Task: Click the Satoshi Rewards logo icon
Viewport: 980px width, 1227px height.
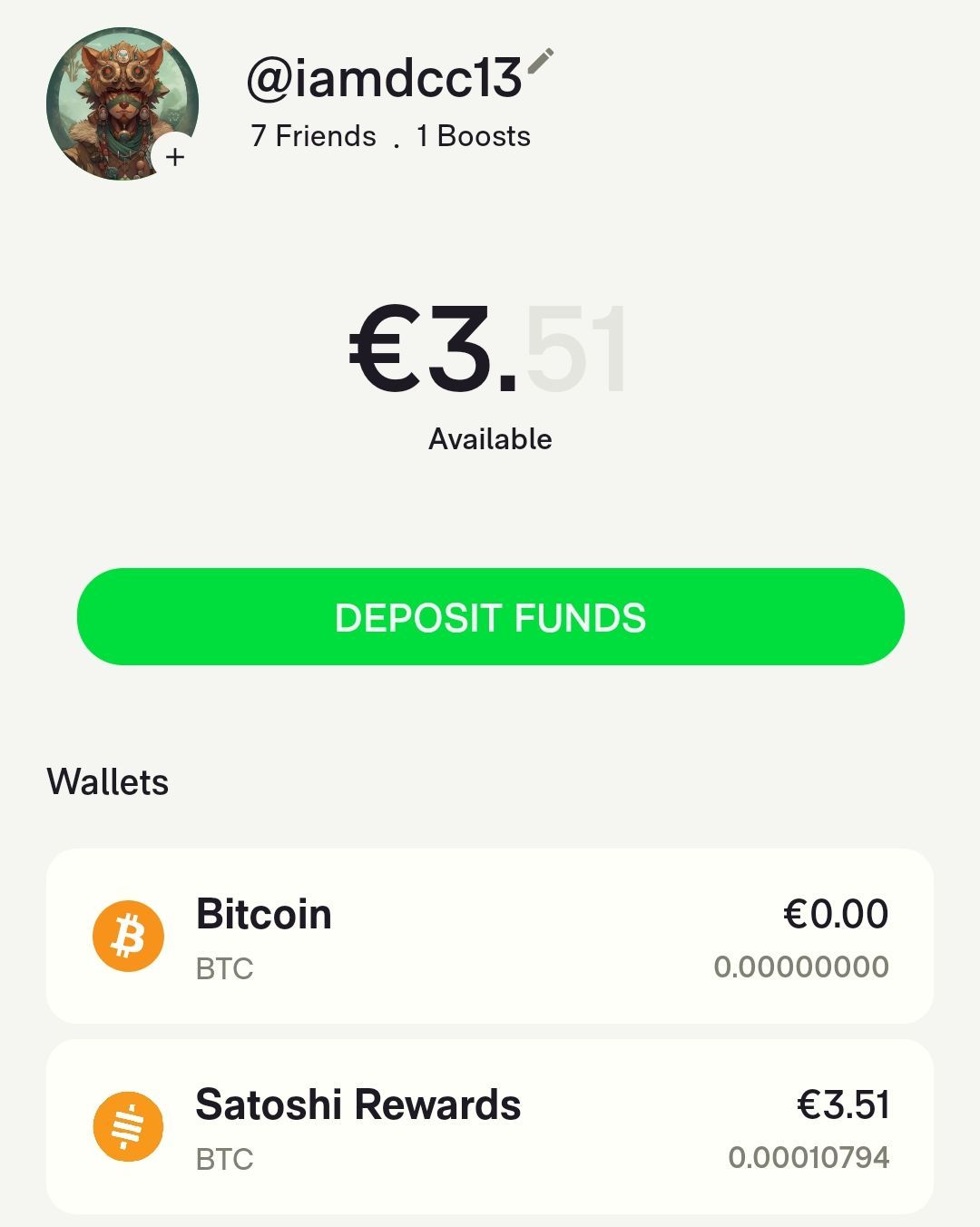Action: [x=128, y=1126]
